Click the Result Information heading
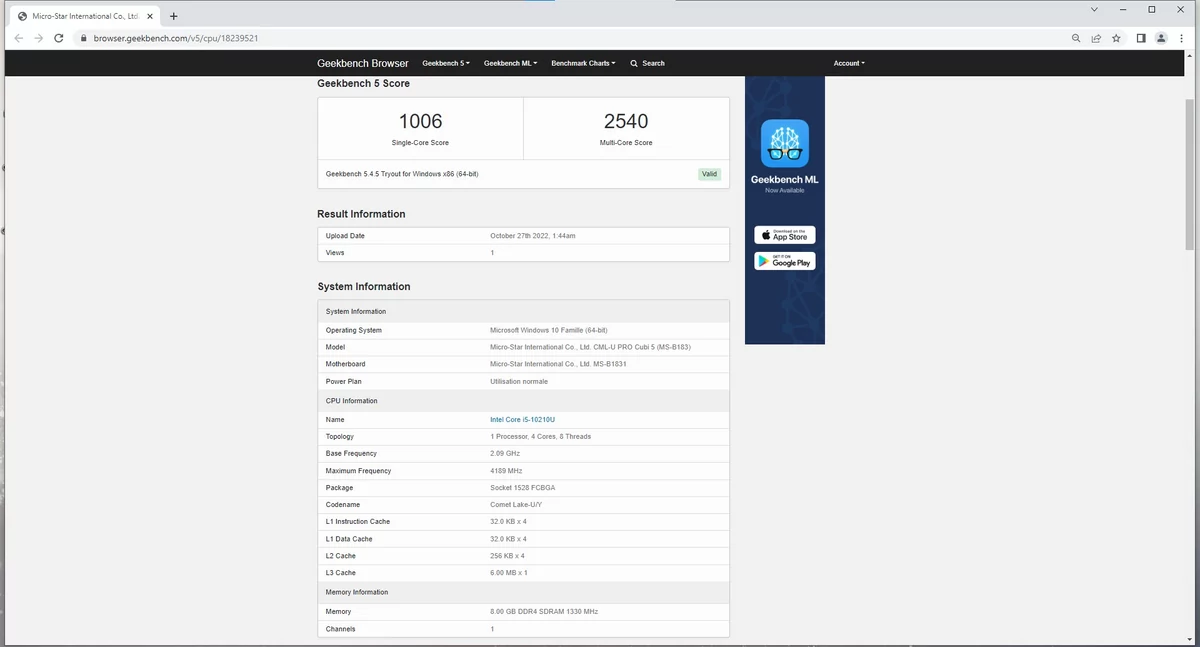Screen dimensions: 1200x647 coord(361,214)
